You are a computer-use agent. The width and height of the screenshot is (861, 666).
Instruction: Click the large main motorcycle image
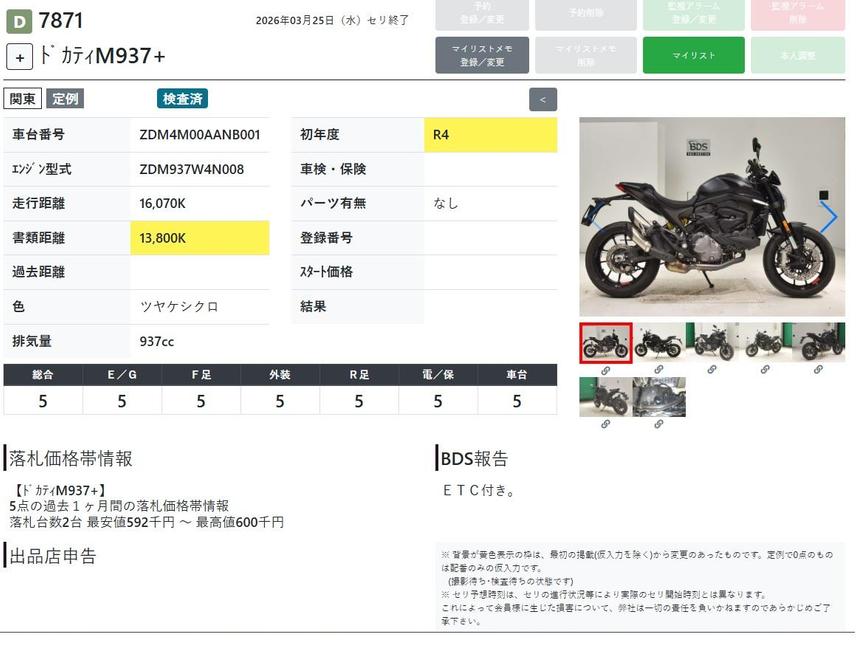pos(710,217)
